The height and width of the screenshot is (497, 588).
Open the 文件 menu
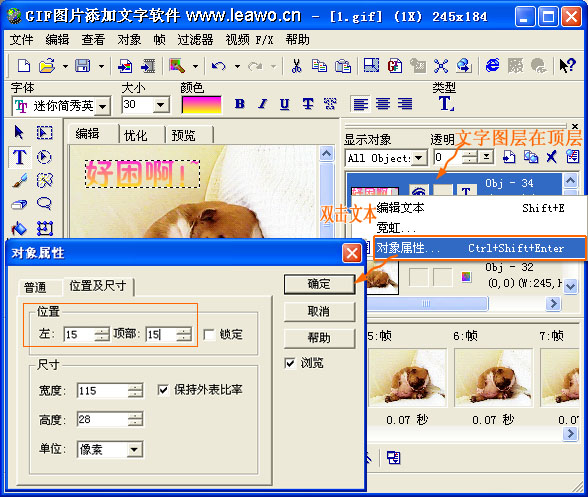coord(21,40)
